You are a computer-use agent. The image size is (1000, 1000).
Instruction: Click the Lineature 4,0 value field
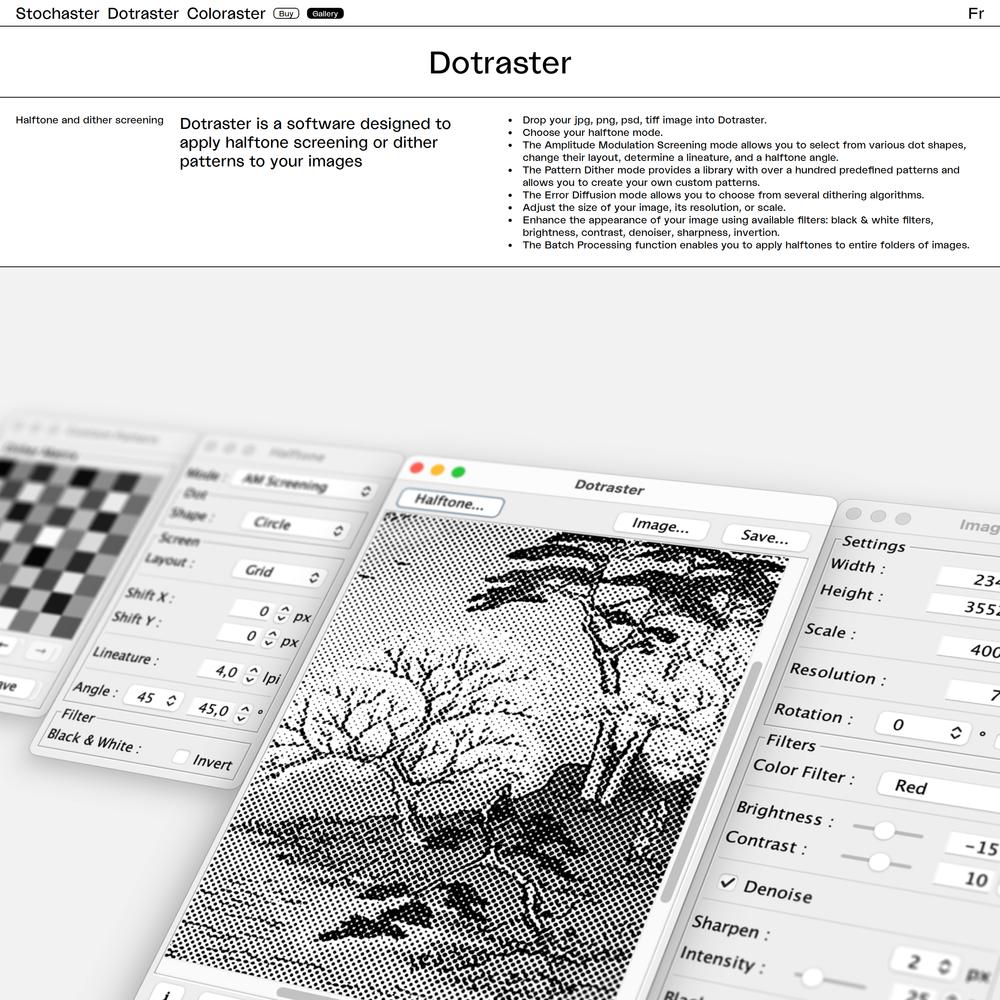pyautogui.click(x=220, y=671)
